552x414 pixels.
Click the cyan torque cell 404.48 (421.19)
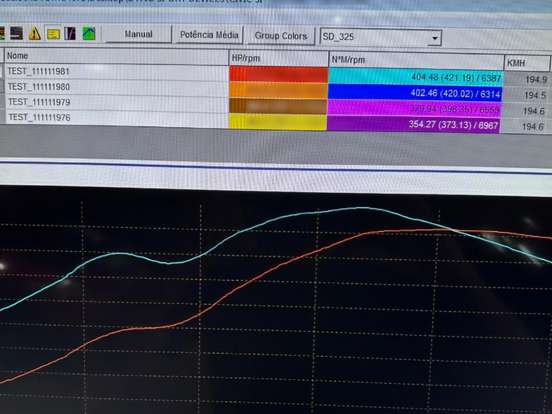point(415,77)
